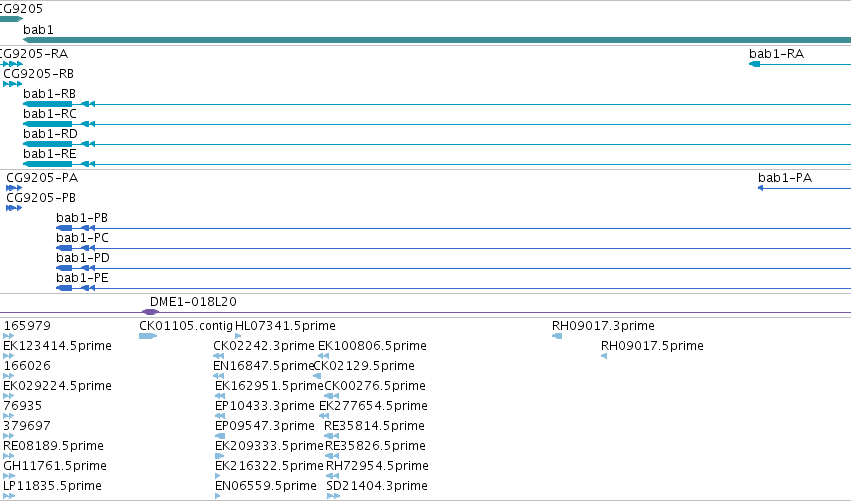Select the RH09017.3prime label
This screenshot has height=501, width=851.
pyautogui.click(x=604, y=326)
